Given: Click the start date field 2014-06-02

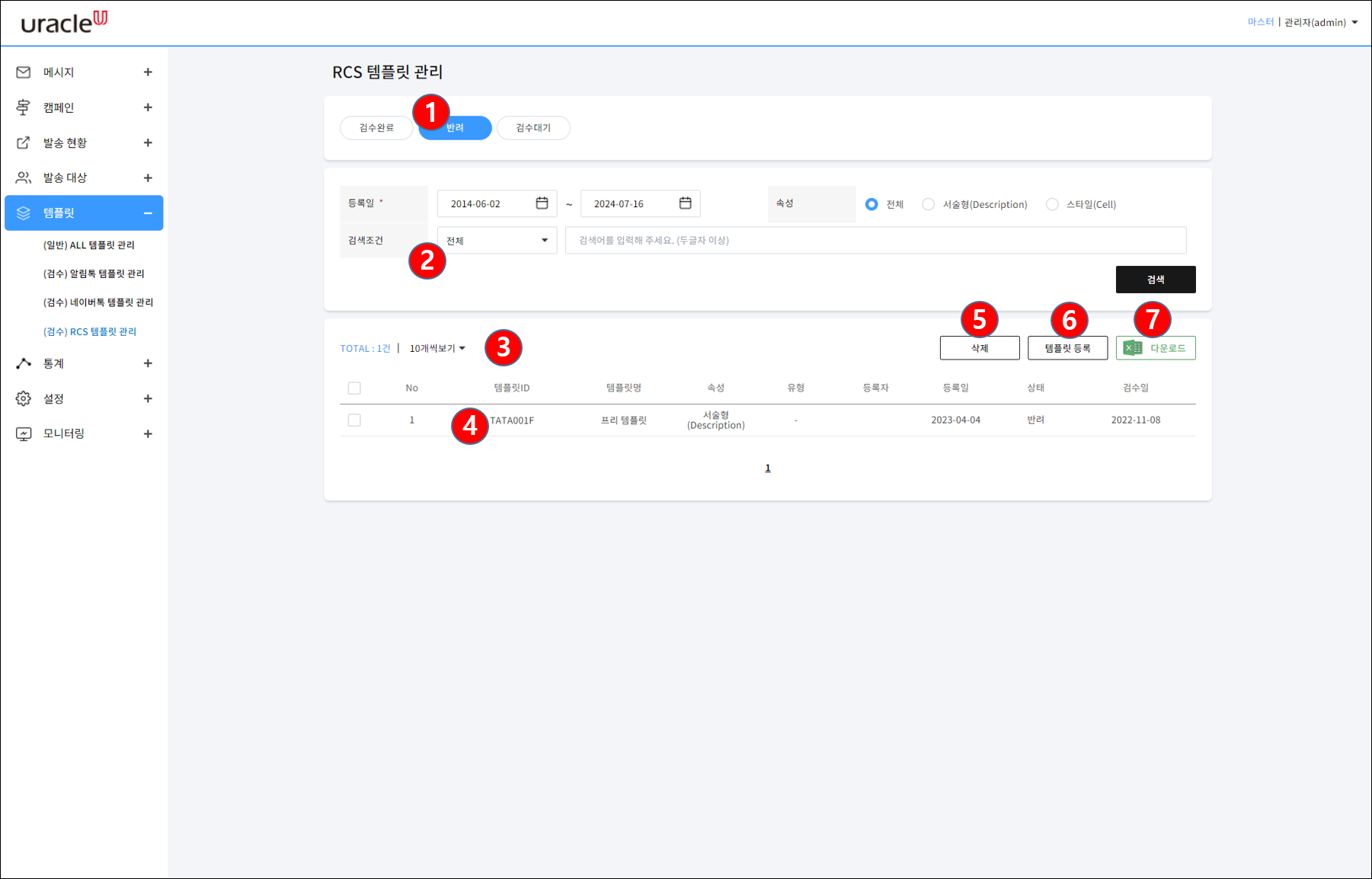Looking at the screenshot, I should (497, 203).
